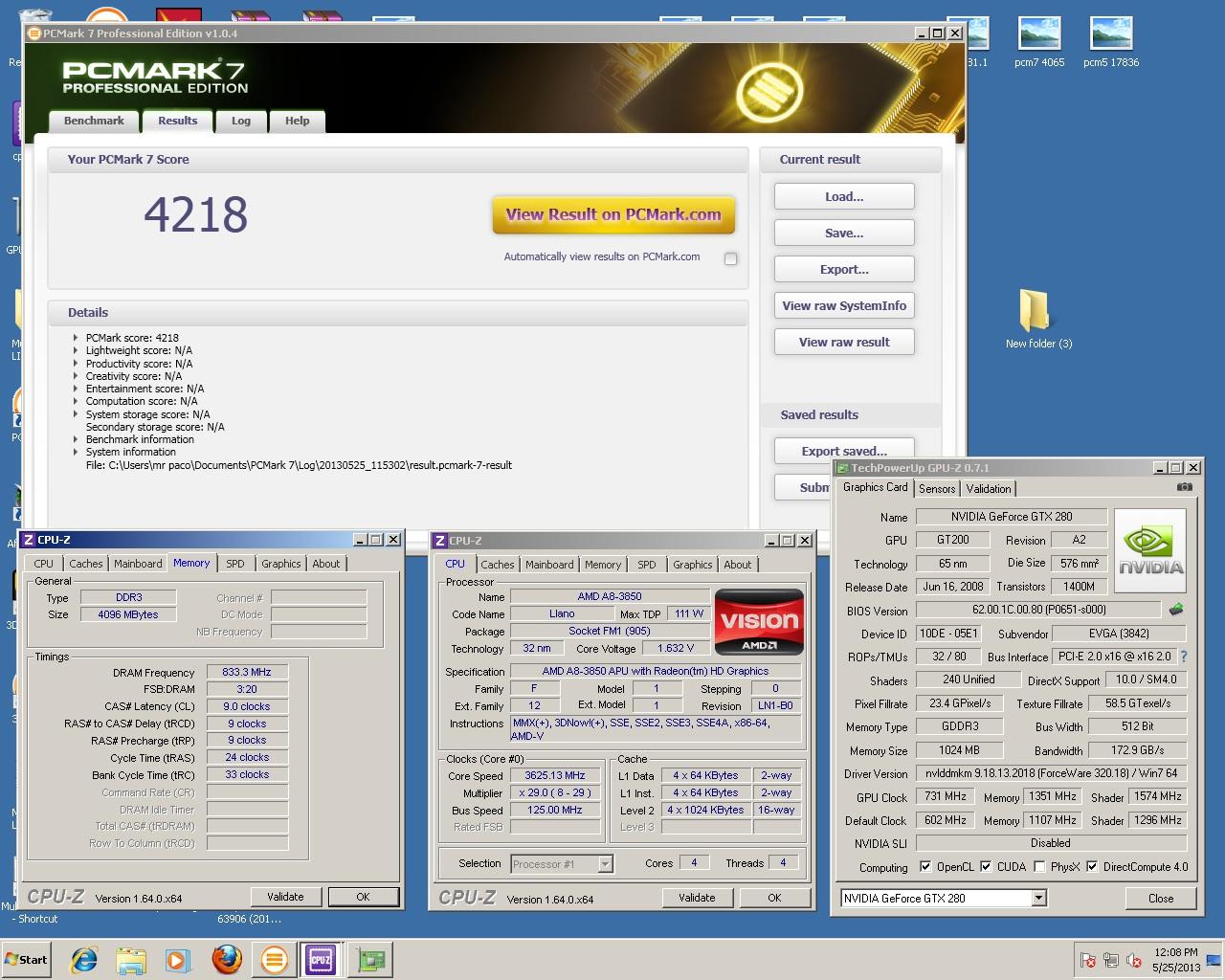
Task: Open the Validation tab in GPU-Z
Action: pyautogui.click(x=989, y=488)
